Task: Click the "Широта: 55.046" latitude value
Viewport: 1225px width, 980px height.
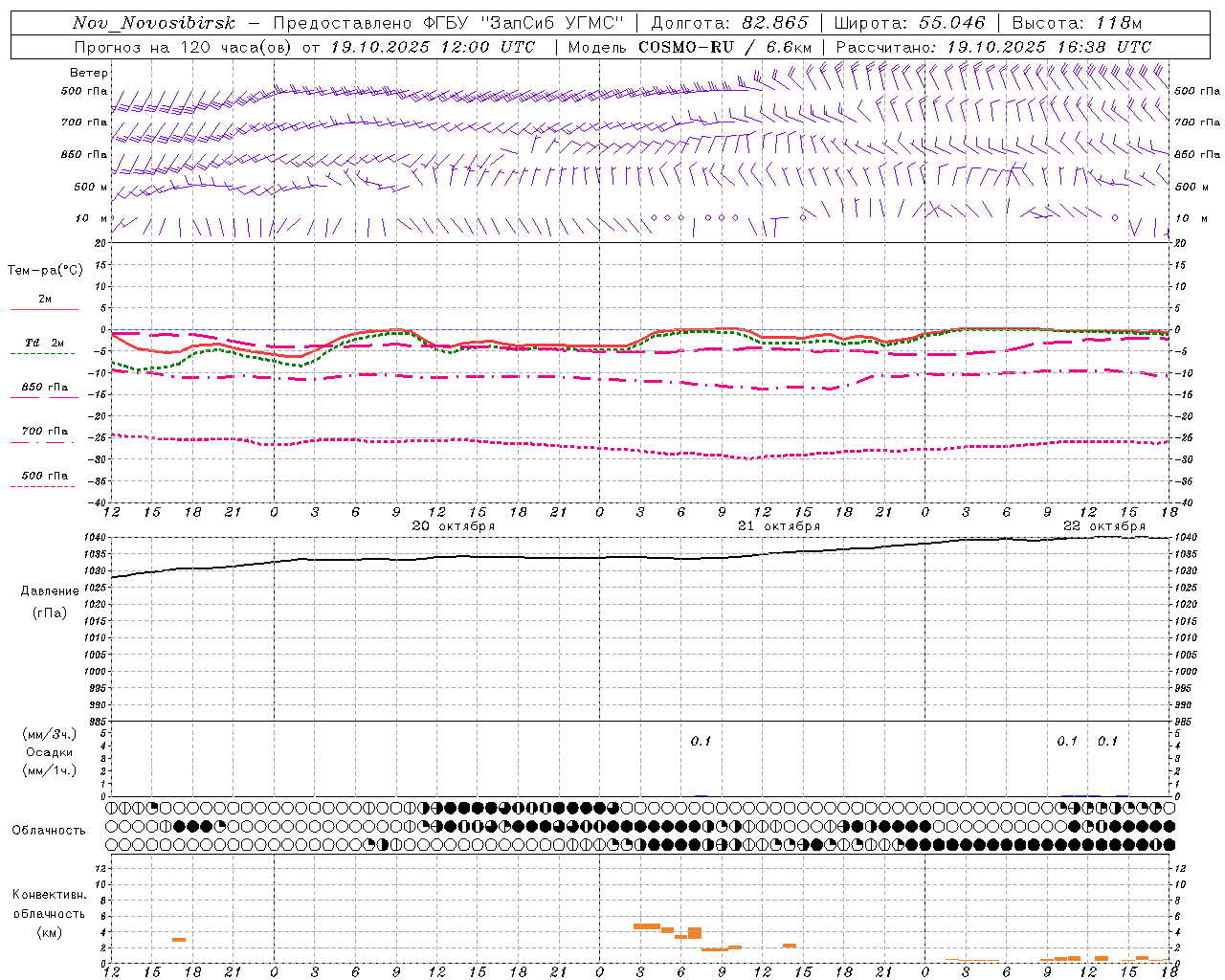Action: [x=910, y=23]
